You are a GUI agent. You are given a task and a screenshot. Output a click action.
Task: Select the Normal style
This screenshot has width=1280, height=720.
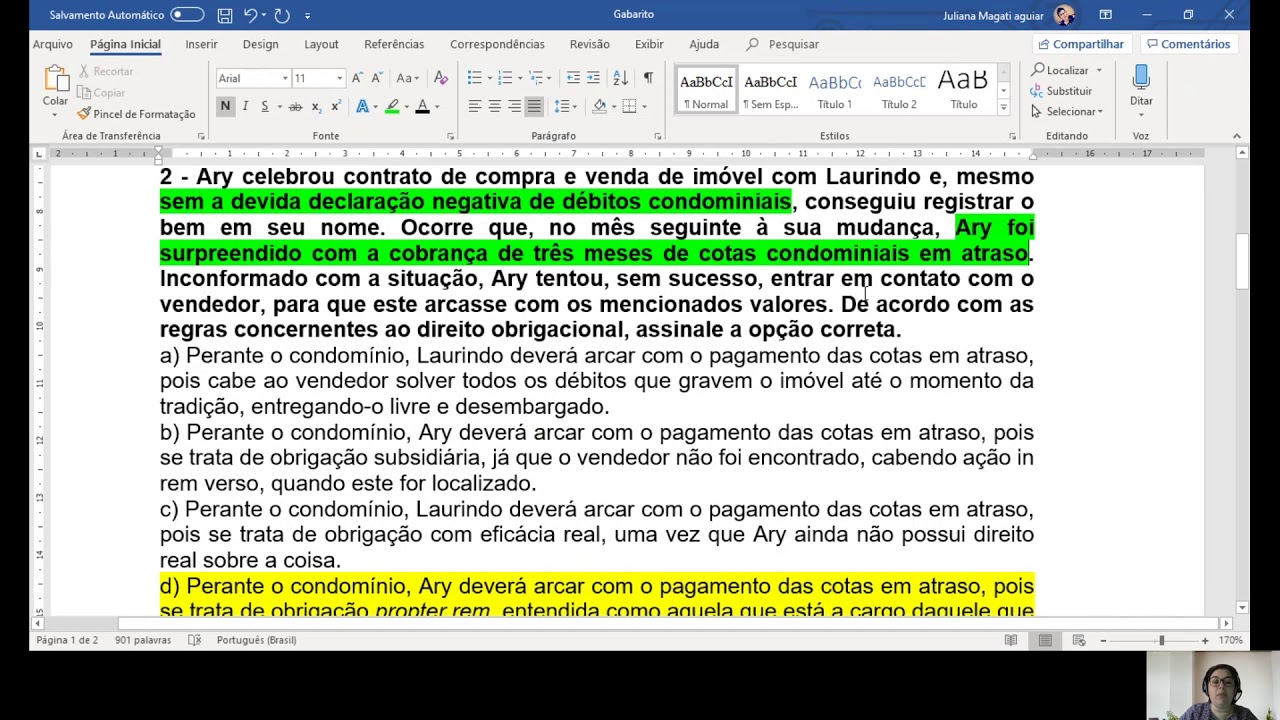tap(706, 90)
